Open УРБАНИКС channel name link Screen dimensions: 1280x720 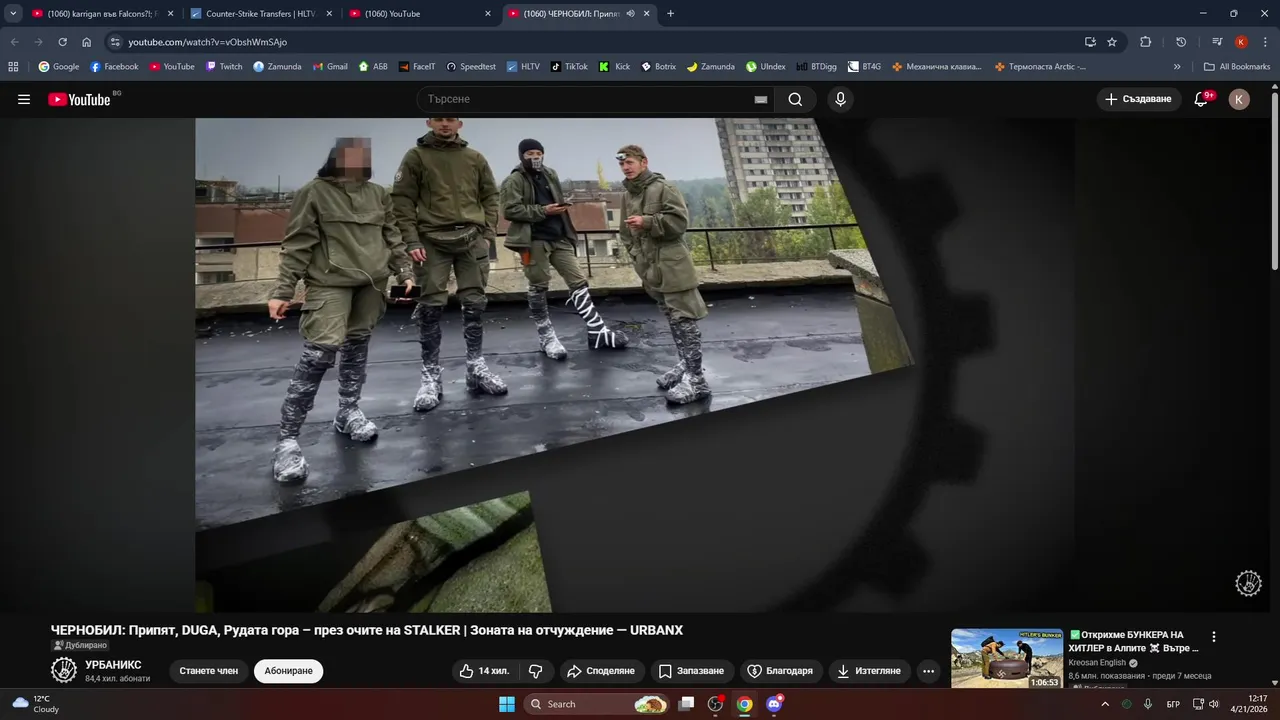point(113,665)
